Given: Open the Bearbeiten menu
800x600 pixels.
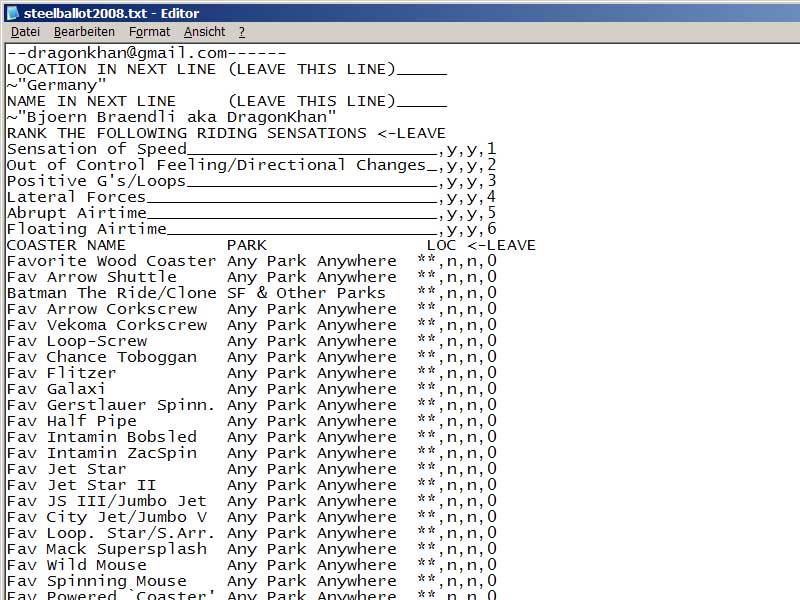Looking at the screenshot, I should 84,32.
